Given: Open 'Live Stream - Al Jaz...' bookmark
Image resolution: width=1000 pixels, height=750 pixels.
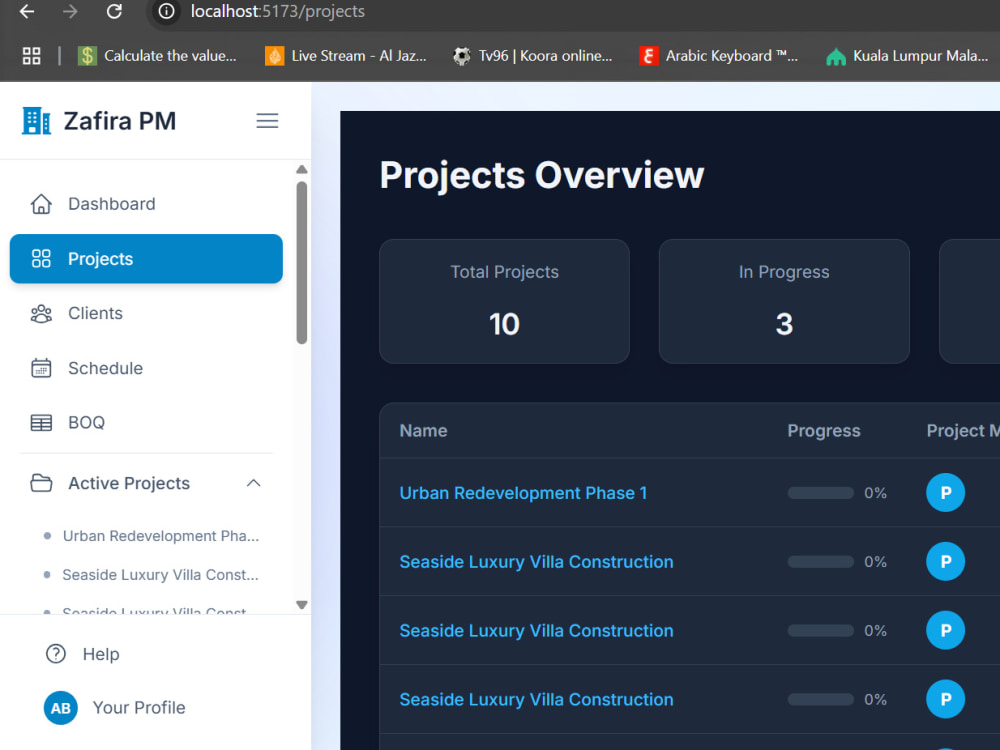Looking at the screenshot, I should 346,56.
